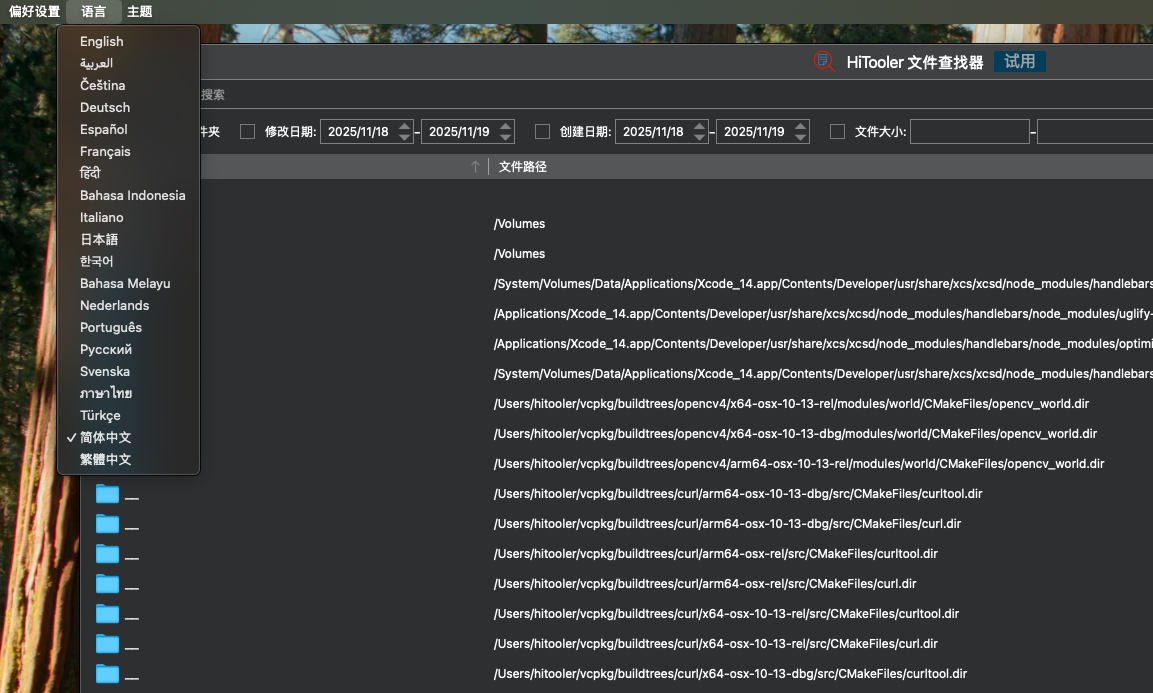Click stepper on 修改日期 end date field
The height and width of the screenshot is (693, 1153).
tap(505, 131)
